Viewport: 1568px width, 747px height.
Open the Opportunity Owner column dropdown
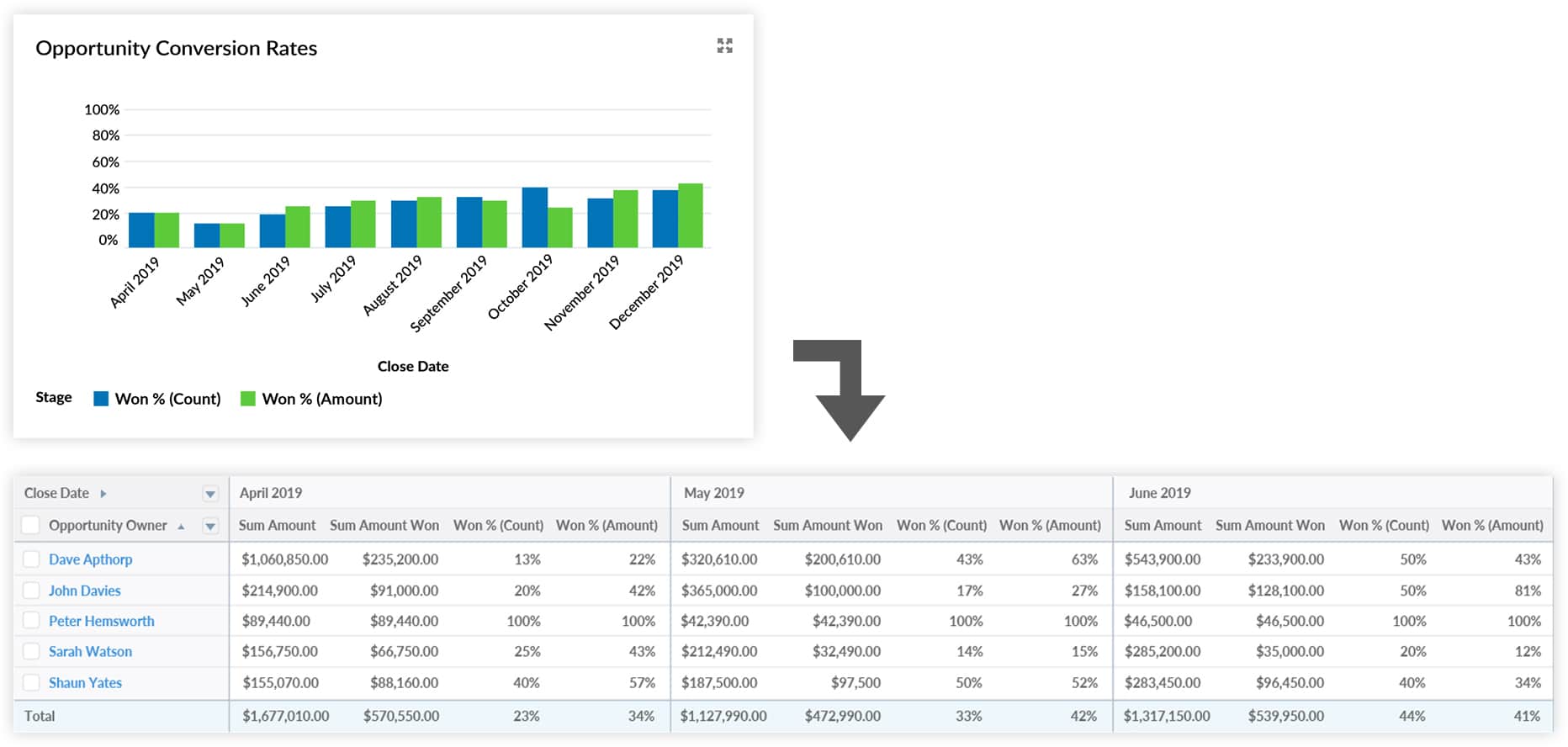(210, 527)
